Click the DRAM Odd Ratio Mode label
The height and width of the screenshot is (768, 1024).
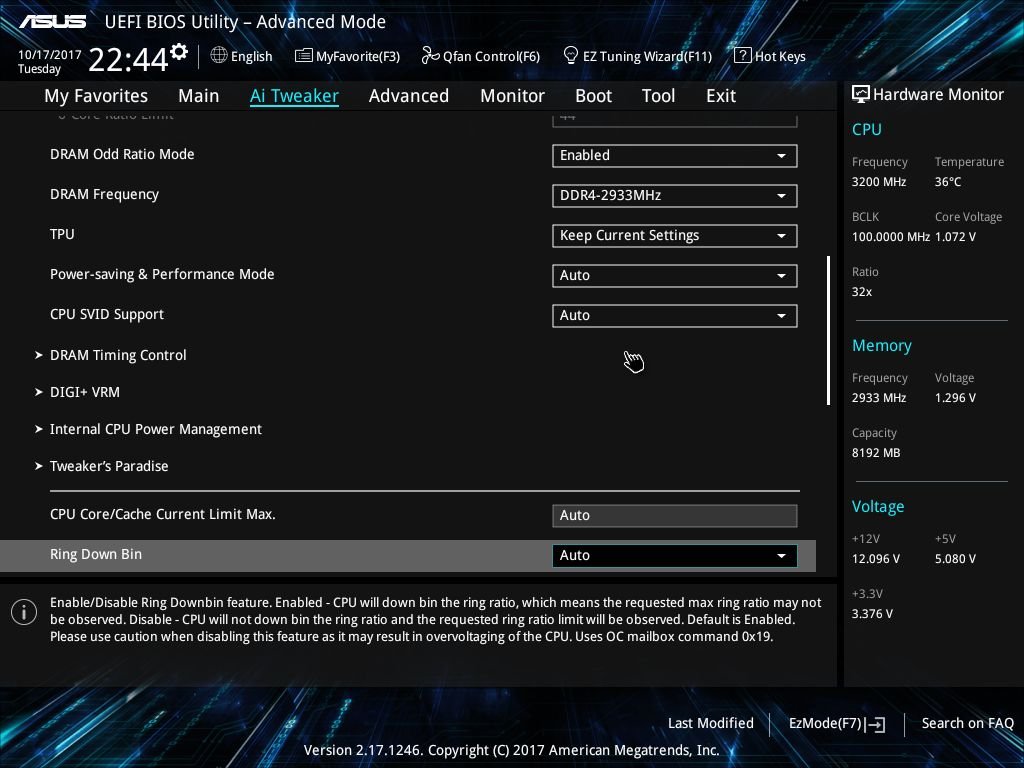(122, 154)
